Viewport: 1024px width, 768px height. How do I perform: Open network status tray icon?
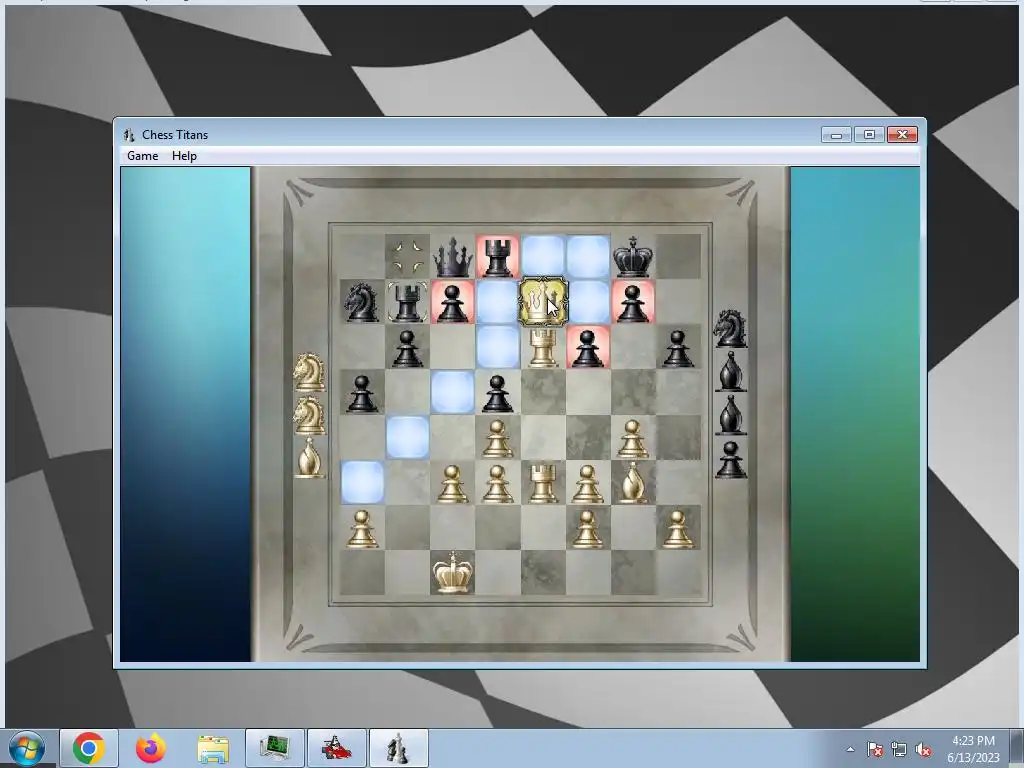tap(899, 750)
